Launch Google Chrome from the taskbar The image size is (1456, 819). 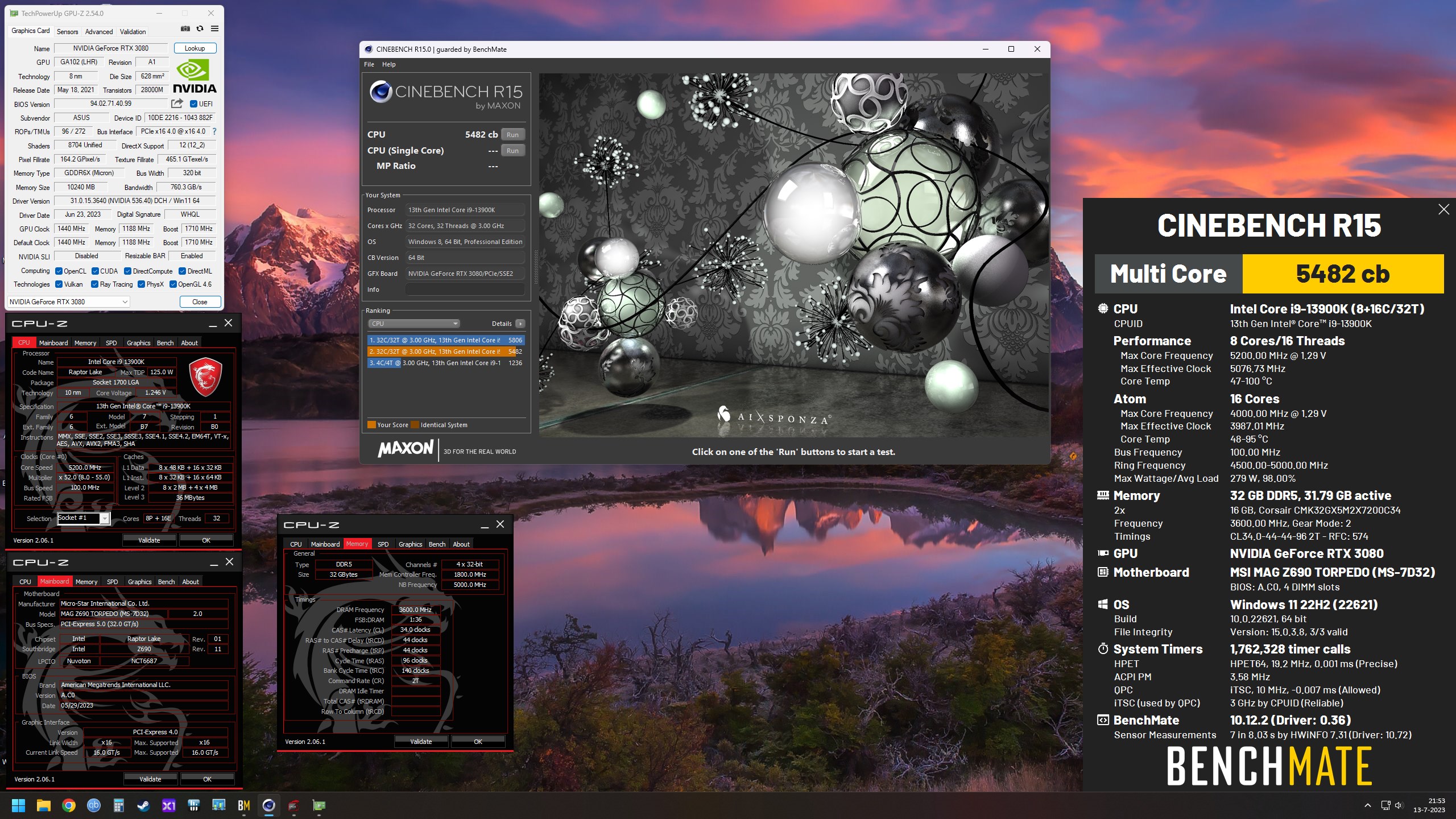pyautogui.click(x=69, y=805)
